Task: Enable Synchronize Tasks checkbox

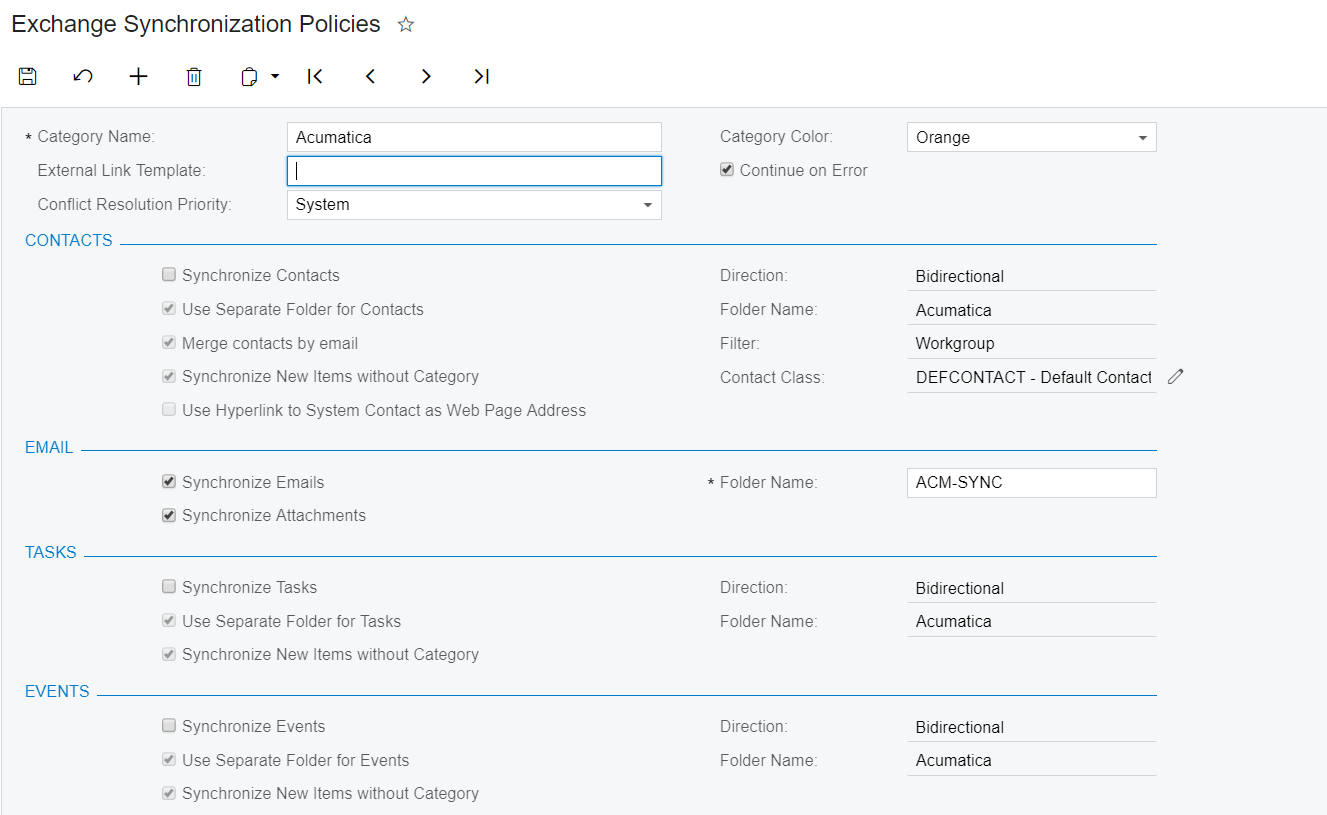Action: pos(169,587)
